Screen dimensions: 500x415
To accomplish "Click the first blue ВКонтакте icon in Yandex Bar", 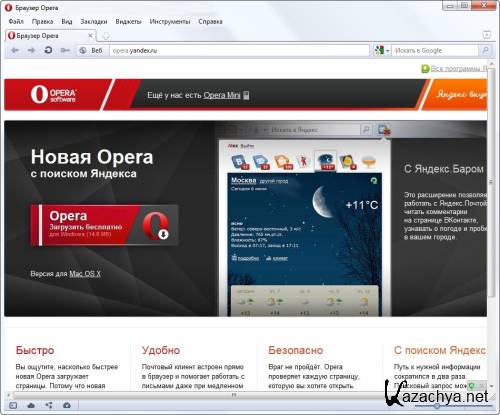I will click(240, 162).
